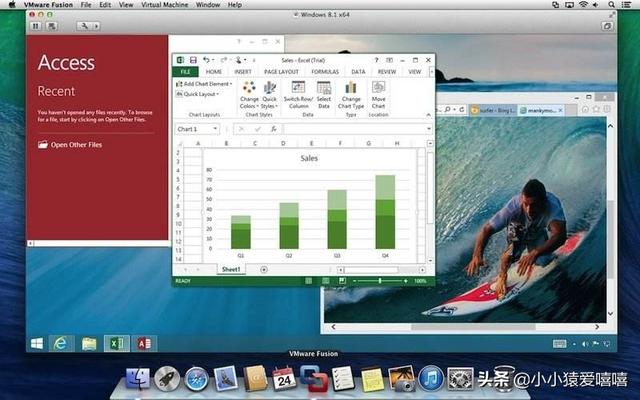Click the Spotlight search icon in Mac menu bar
Viewport: 640px width, 400px height.
click(611, 5)
